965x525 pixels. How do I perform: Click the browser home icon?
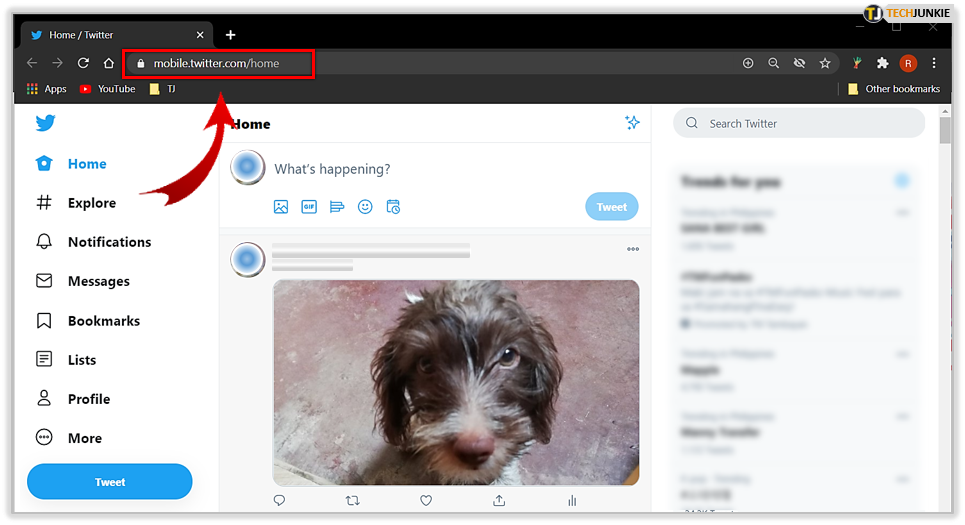tap(109, 63)
